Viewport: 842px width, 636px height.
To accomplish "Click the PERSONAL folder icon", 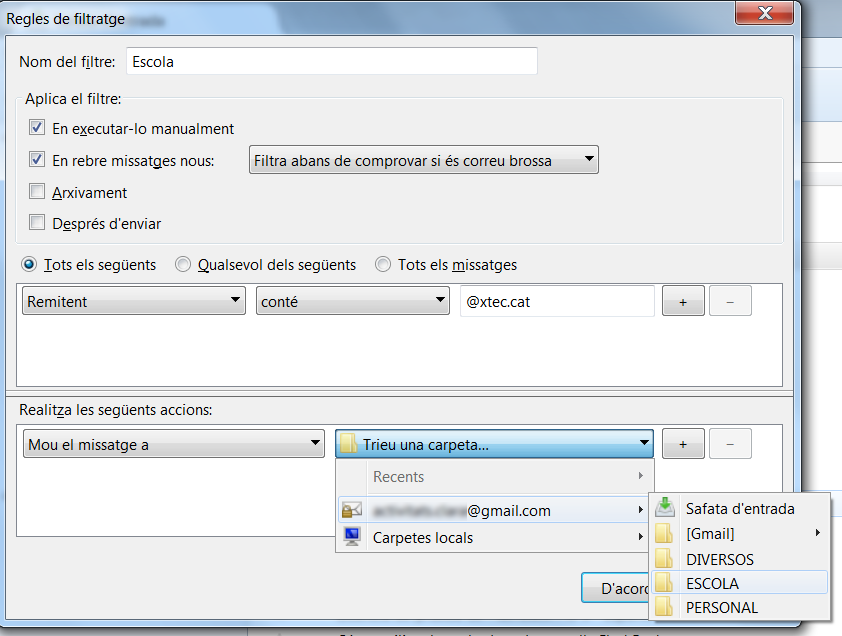I will [664, 607].
